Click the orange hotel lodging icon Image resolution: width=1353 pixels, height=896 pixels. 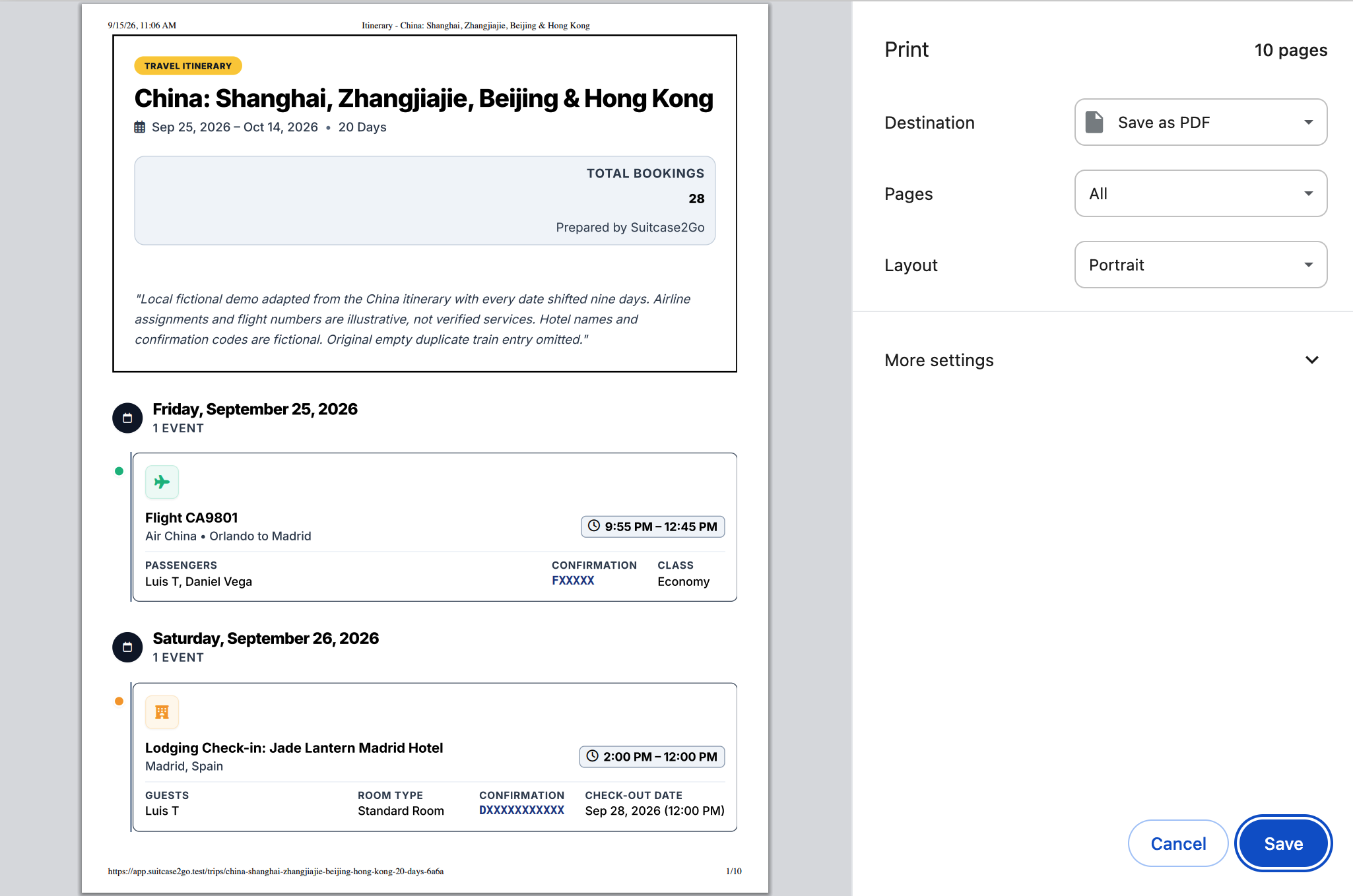click(x=162, y=712)
